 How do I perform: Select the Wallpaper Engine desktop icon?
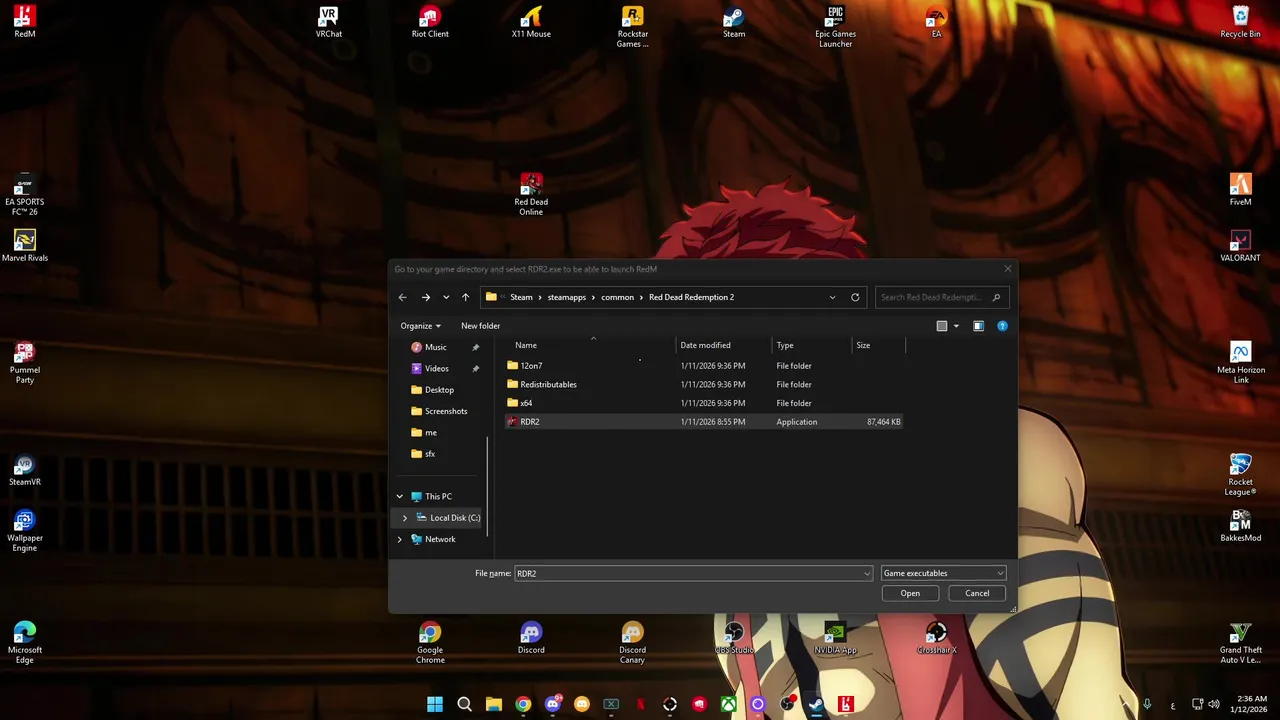pyautogui.click(x=25, y=531)
